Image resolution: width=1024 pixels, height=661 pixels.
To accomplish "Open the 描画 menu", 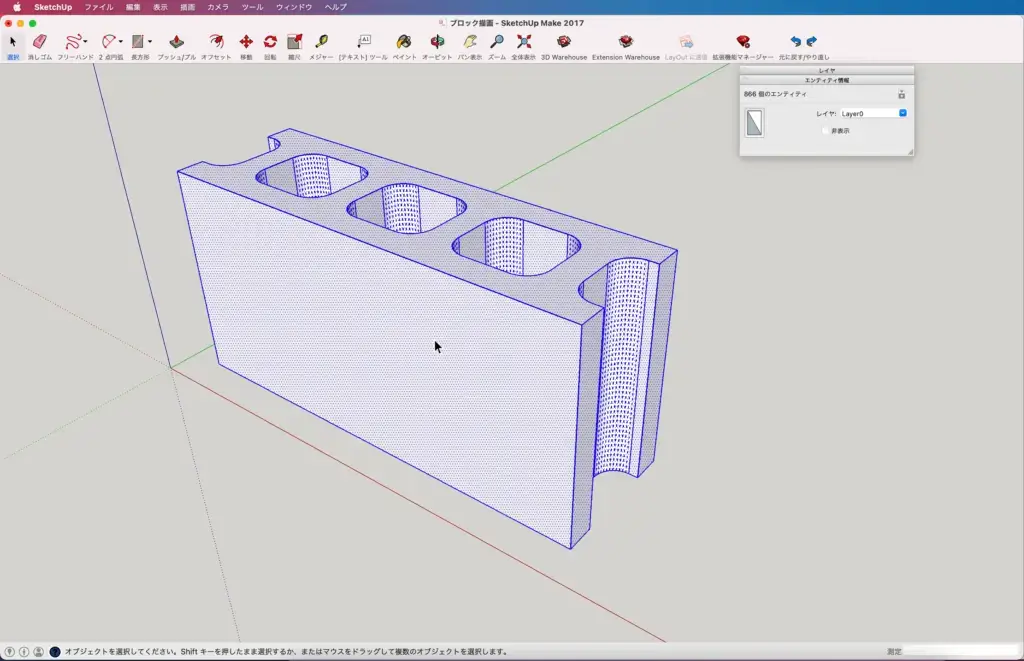I will pos(187,7).
